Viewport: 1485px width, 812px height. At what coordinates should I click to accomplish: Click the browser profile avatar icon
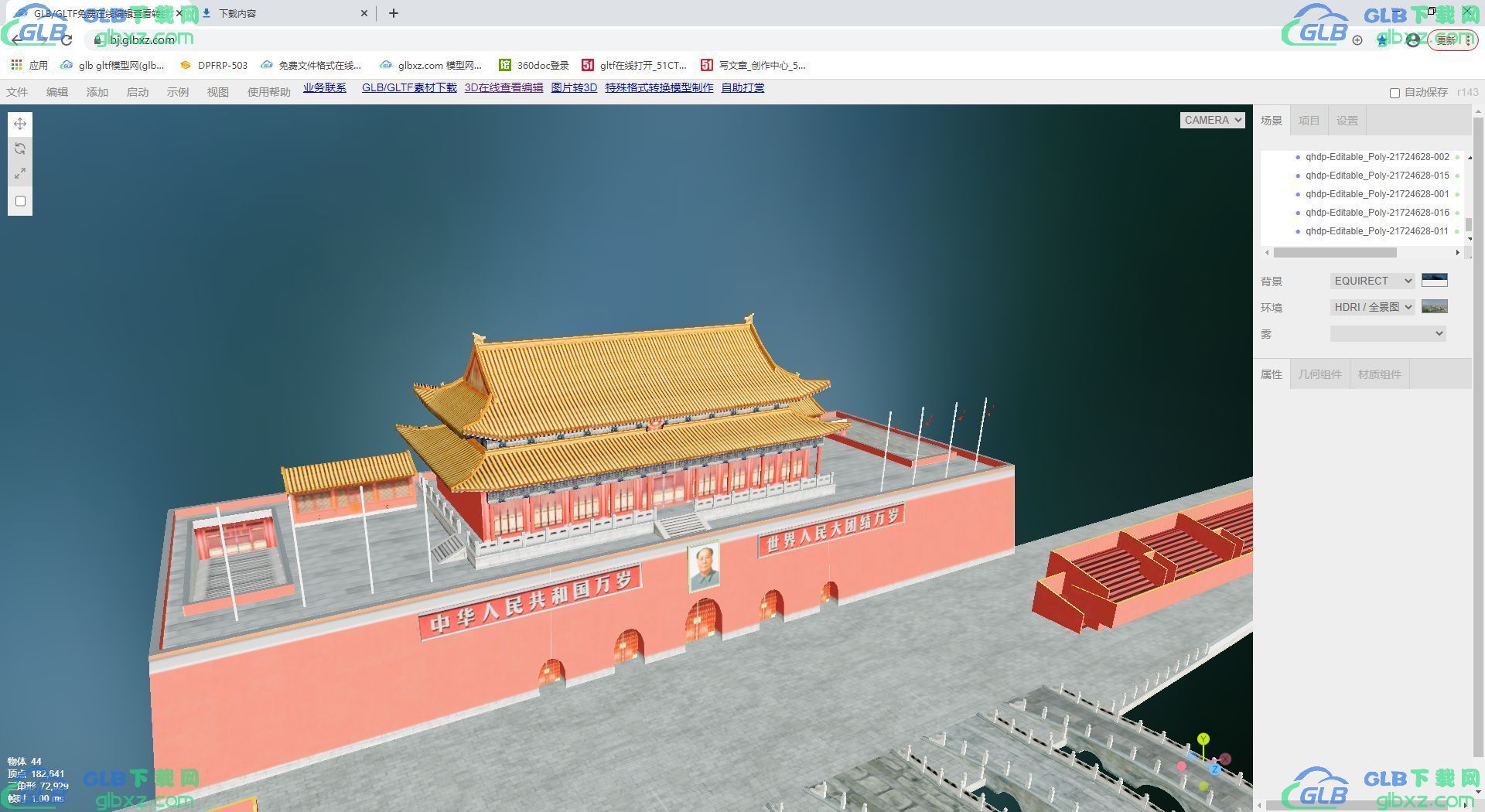[1413, 39]
